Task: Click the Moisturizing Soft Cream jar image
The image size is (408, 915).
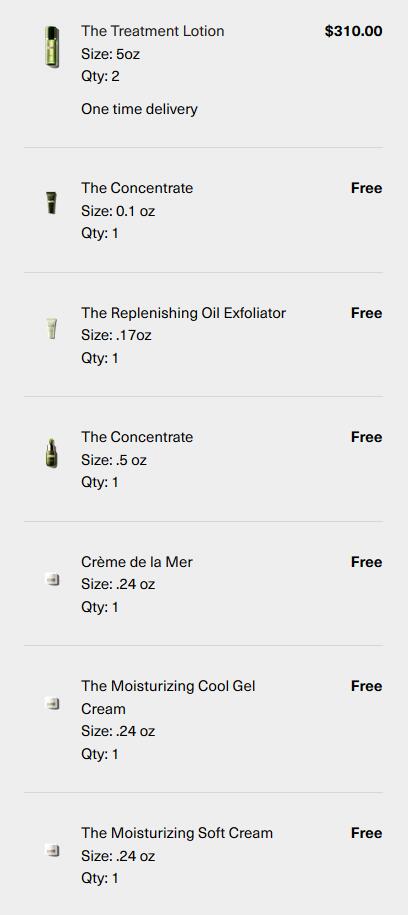Action: pos(52,851)
